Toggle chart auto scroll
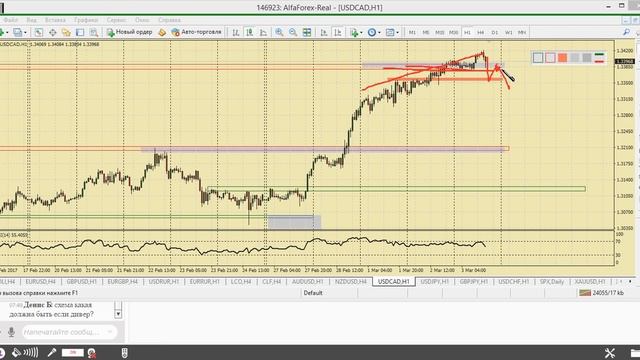Screen dimensions: 640x360 pyautogui.click(x=324, y=32)
